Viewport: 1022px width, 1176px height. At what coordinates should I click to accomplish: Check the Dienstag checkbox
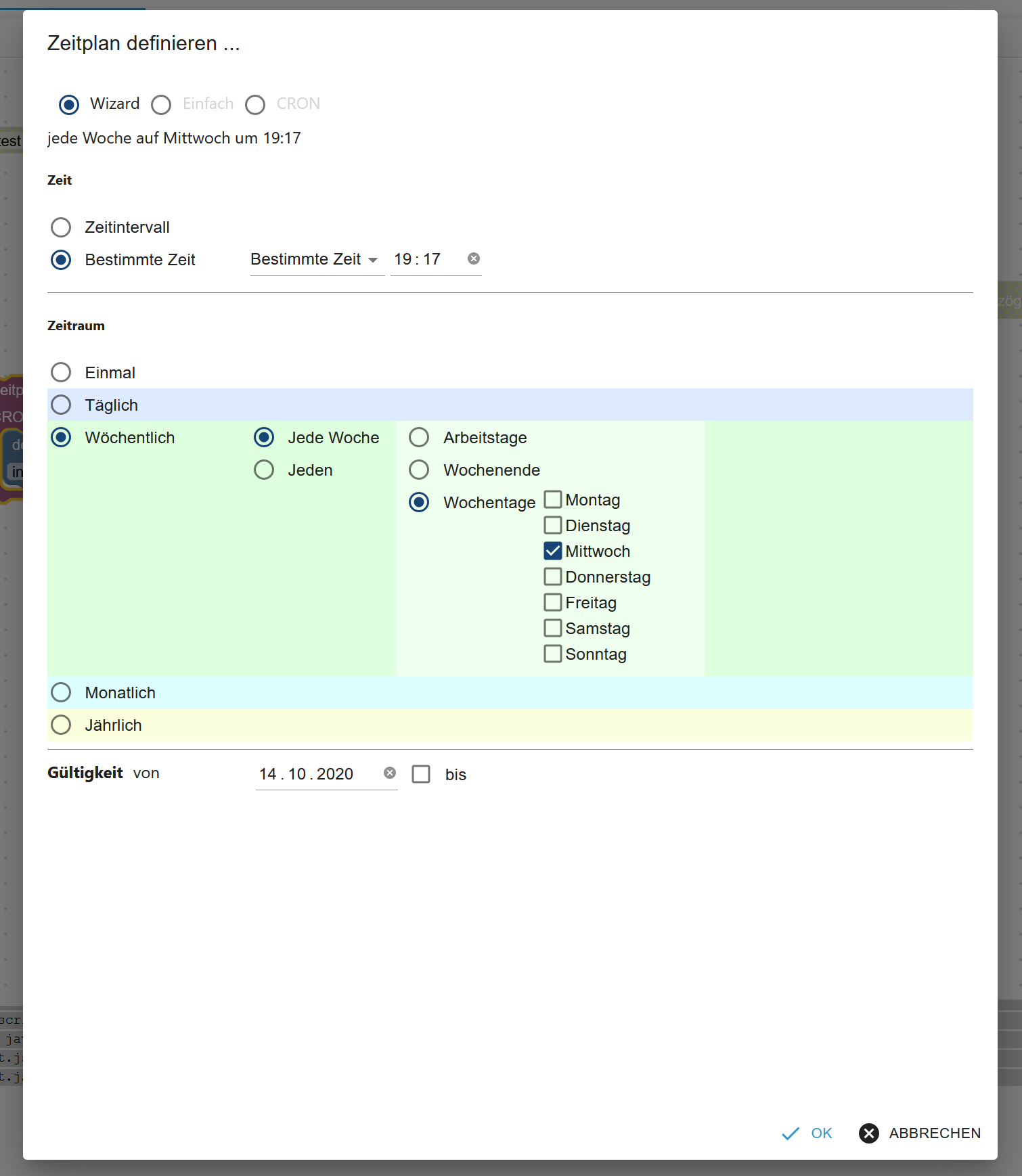coord(553,525)
